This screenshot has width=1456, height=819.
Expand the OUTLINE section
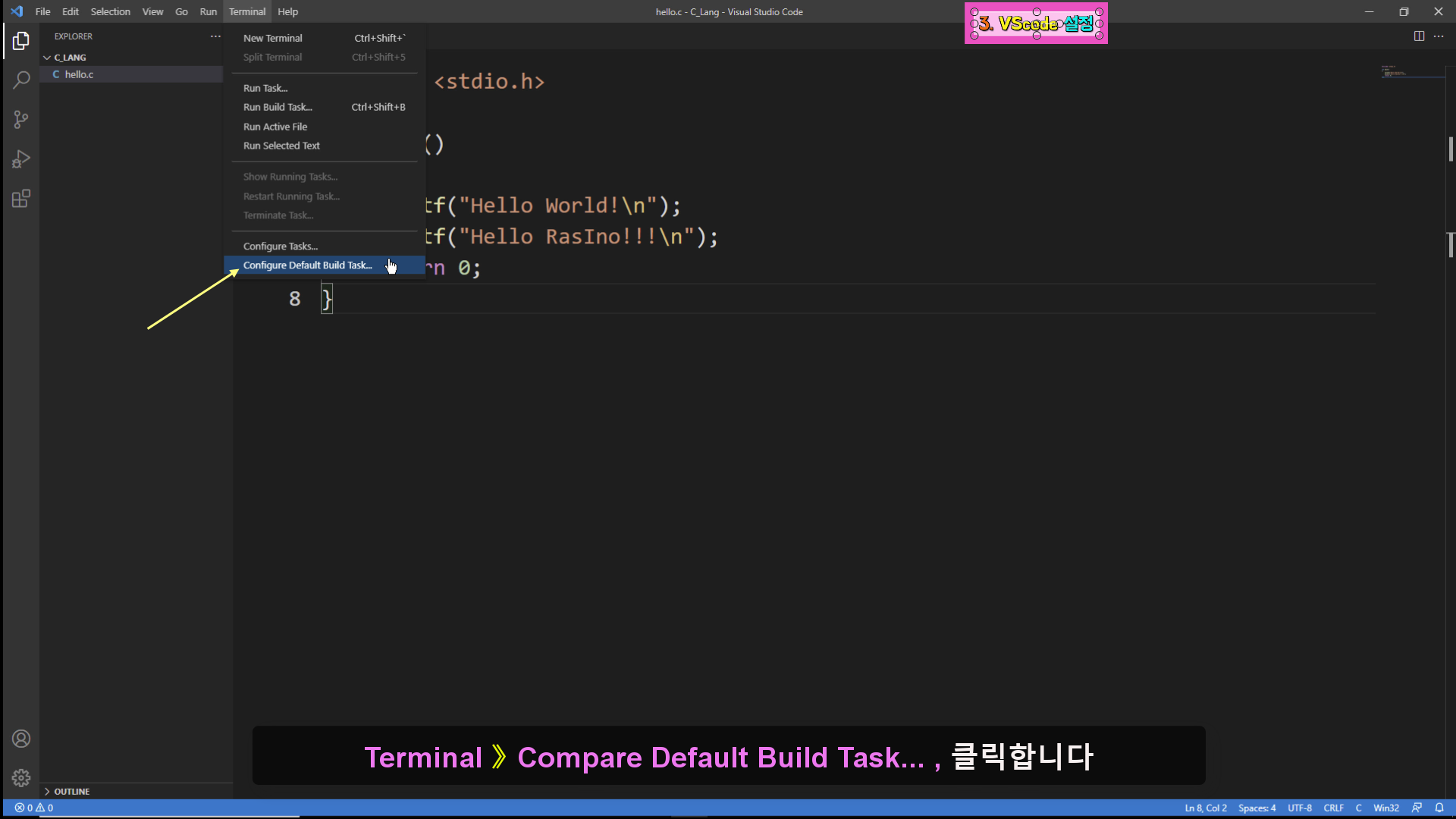tap(71, 791)
